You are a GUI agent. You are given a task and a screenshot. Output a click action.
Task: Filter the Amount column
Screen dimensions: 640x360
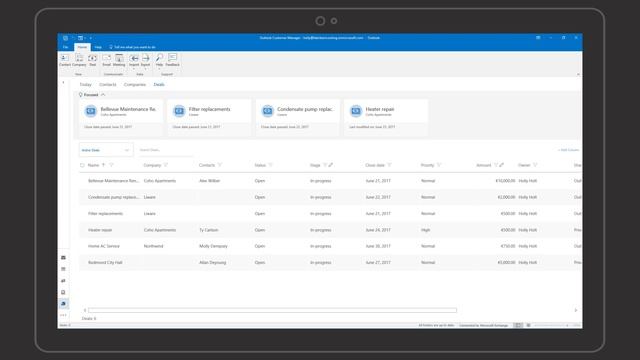coord(496,165)
